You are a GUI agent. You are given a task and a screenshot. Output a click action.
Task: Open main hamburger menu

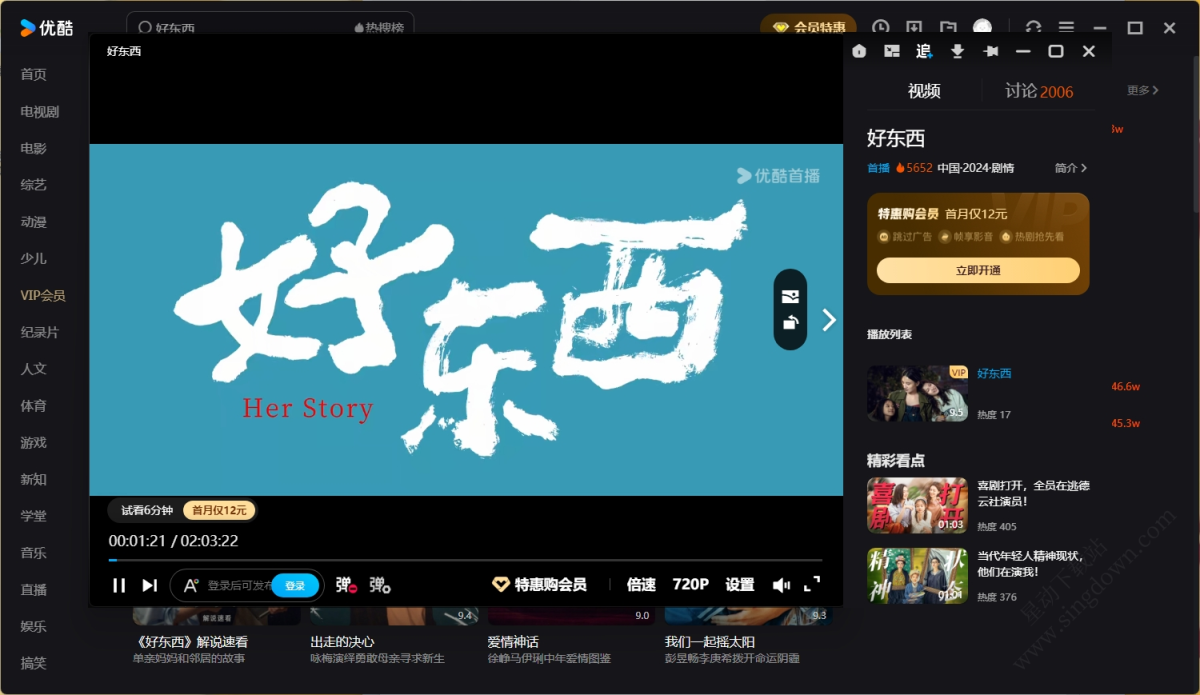tap(1067, 28)
